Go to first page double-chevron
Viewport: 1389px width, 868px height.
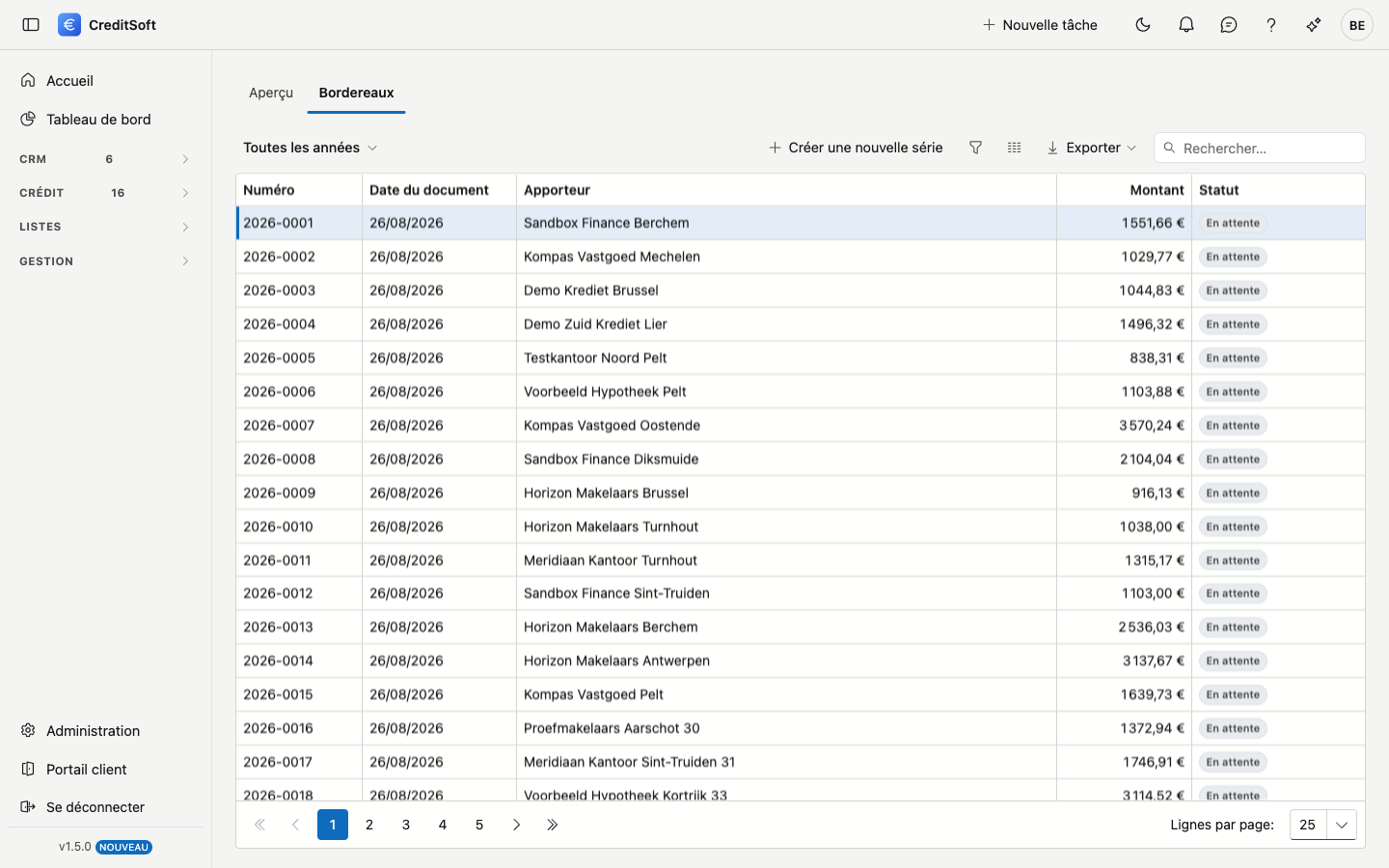pos(259,825)
